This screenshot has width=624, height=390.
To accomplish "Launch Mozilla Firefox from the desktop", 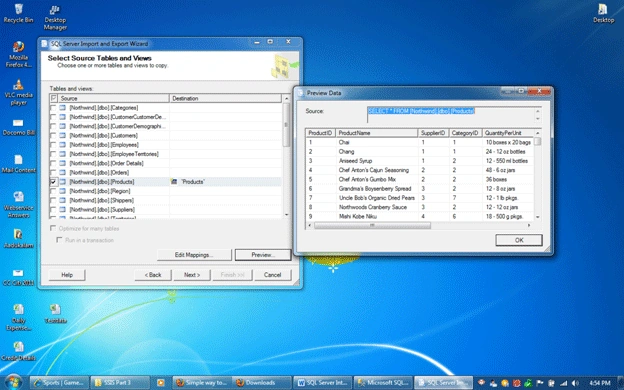I will [18, 54].
